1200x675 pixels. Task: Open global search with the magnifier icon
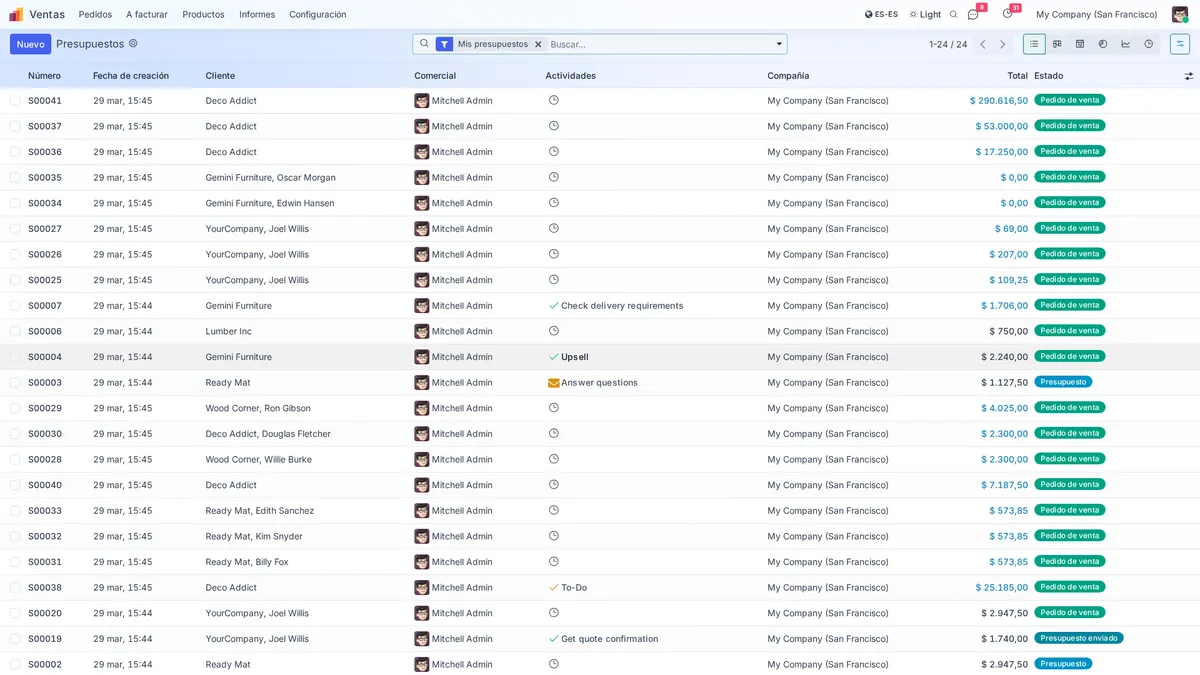[952, 14]
